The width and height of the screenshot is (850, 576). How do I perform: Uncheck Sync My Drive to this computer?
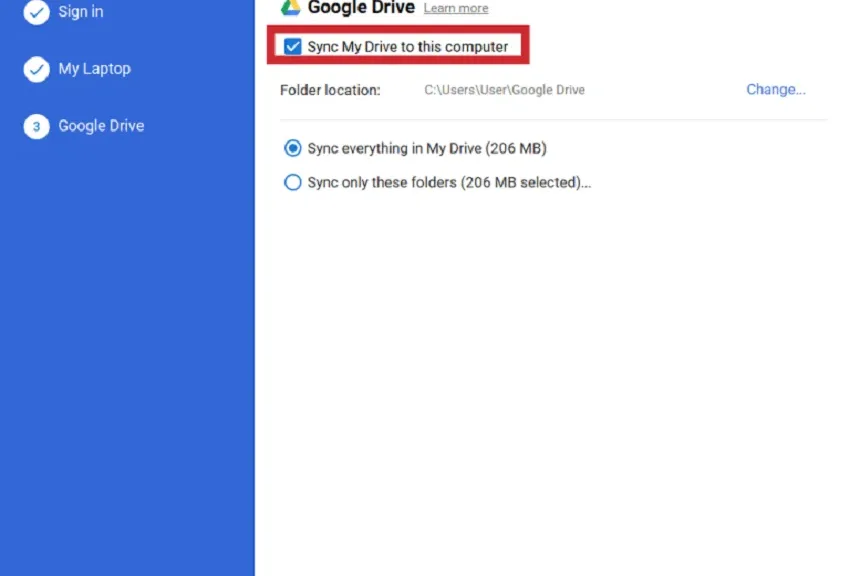293,47
